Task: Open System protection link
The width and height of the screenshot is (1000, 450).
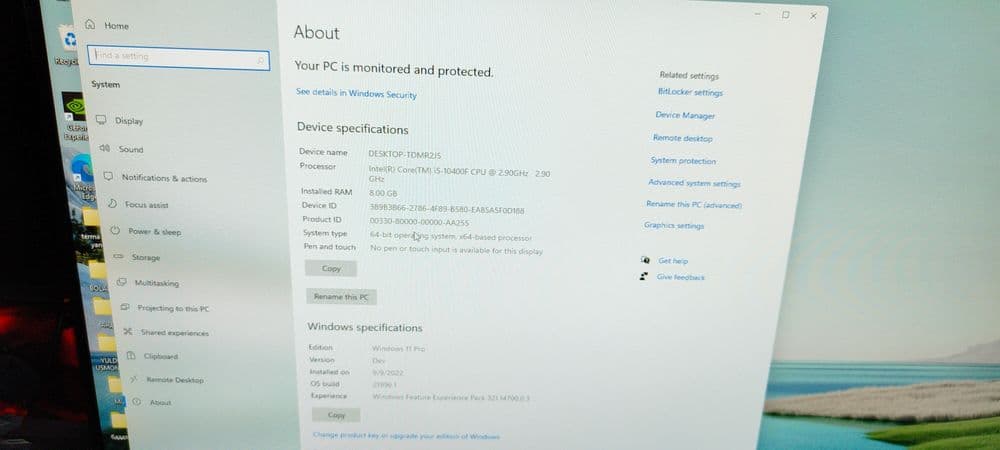Action: [x=683, y=161]
